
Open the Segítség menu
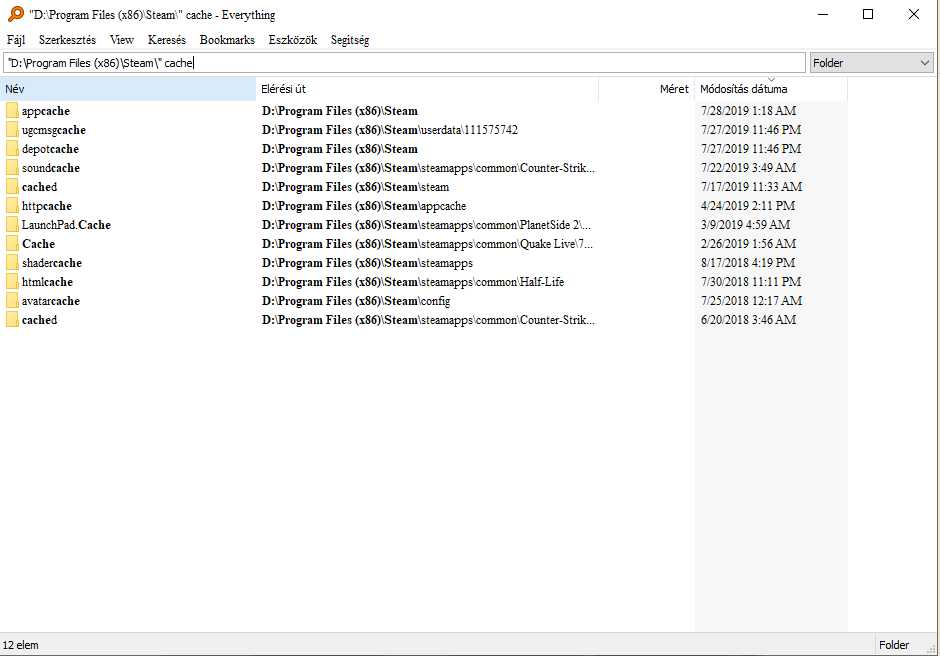click(x=350, y=40)
